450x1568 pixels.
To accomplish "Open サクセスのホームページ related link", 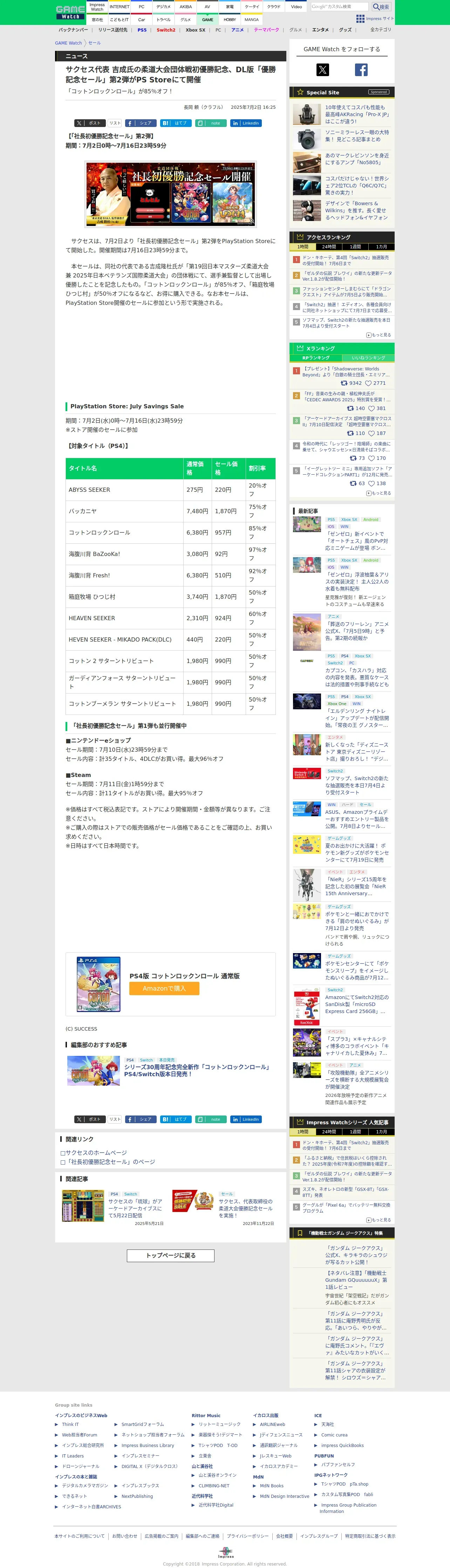I will [96, 1153].
